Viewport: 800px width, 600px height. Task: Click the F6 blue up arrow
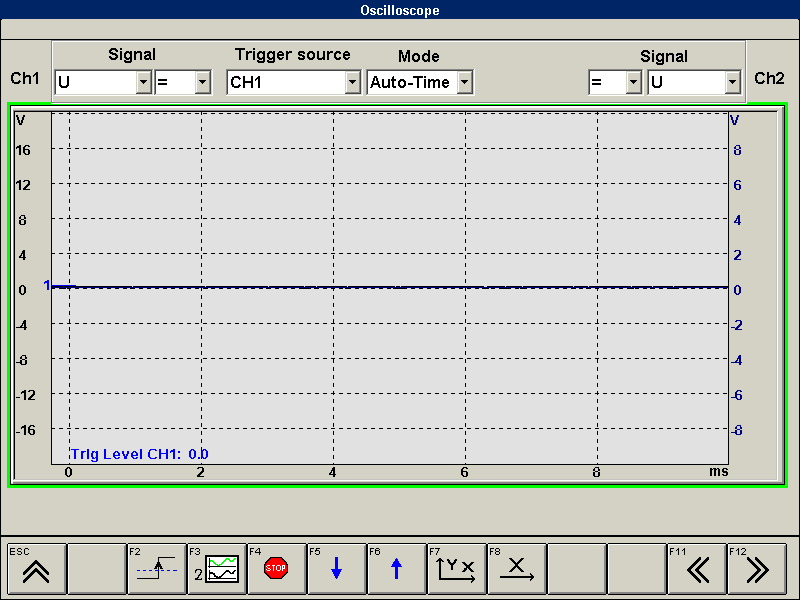coord(396,569)
